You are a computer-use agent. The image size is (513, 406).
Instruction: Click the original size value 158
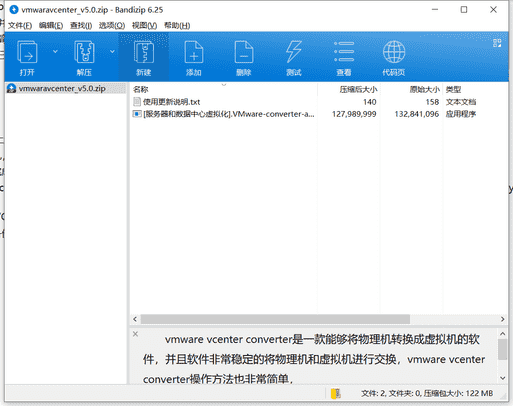coord(432,102)
